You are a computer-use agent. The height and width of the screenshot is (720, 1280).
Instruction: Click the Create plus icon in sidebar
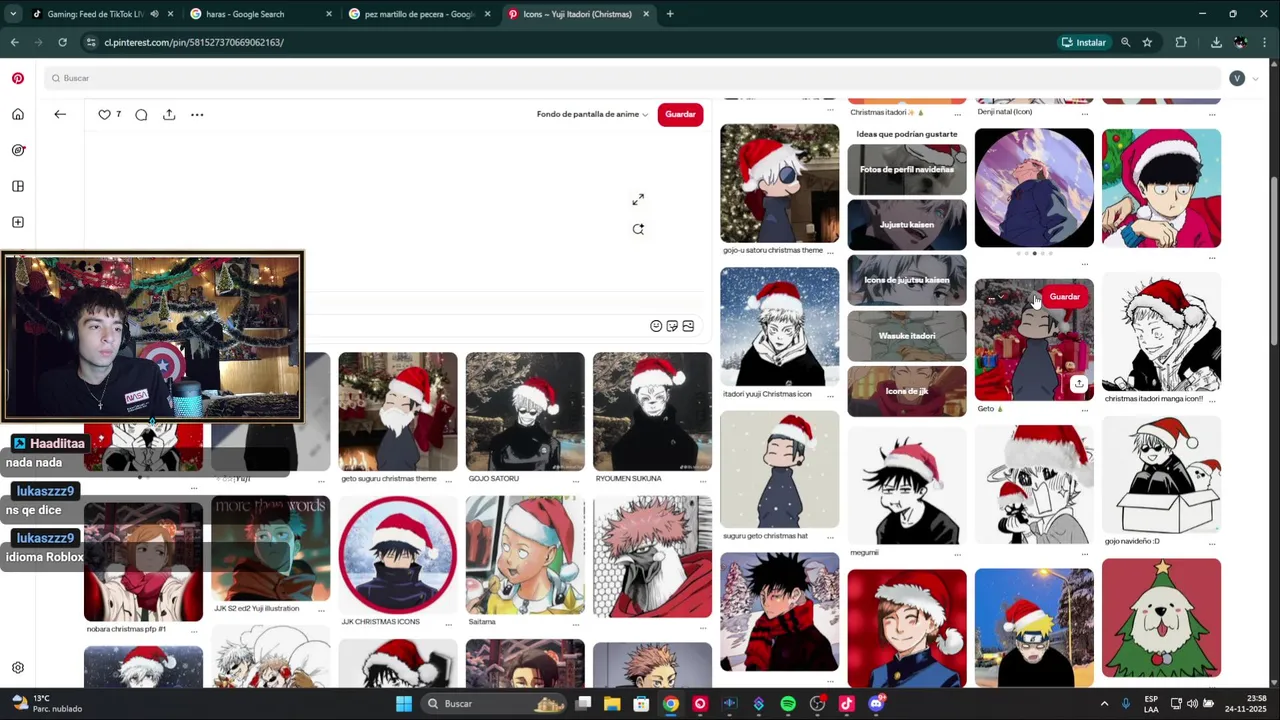pos(18,222)
